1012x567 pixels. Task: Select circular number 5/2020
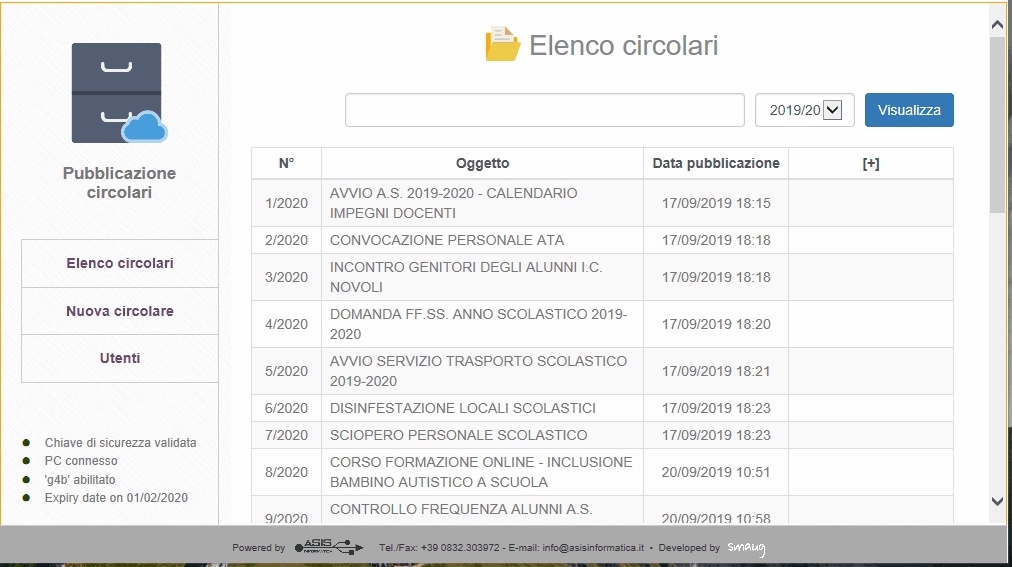point(287,372)
